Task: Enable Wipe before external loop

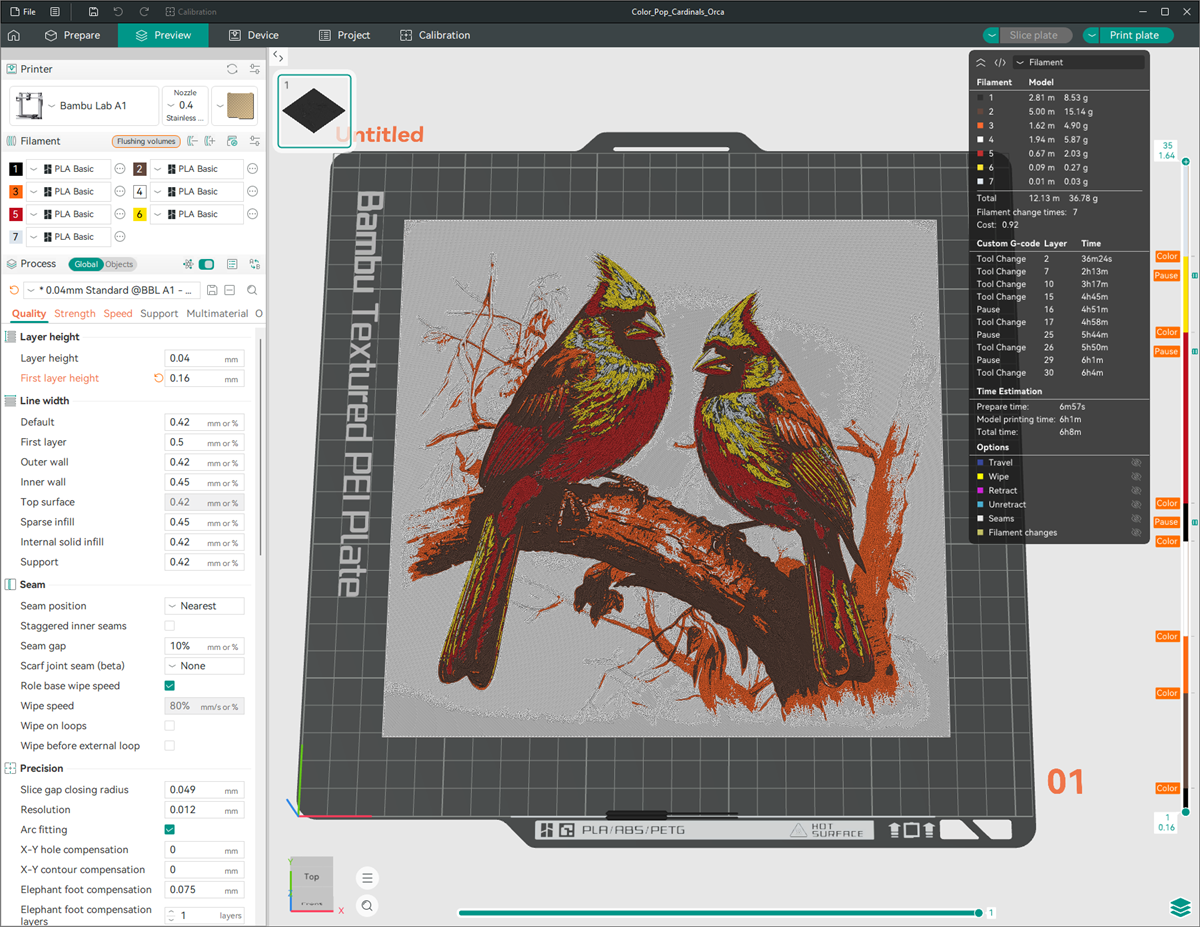Action: 169,746
